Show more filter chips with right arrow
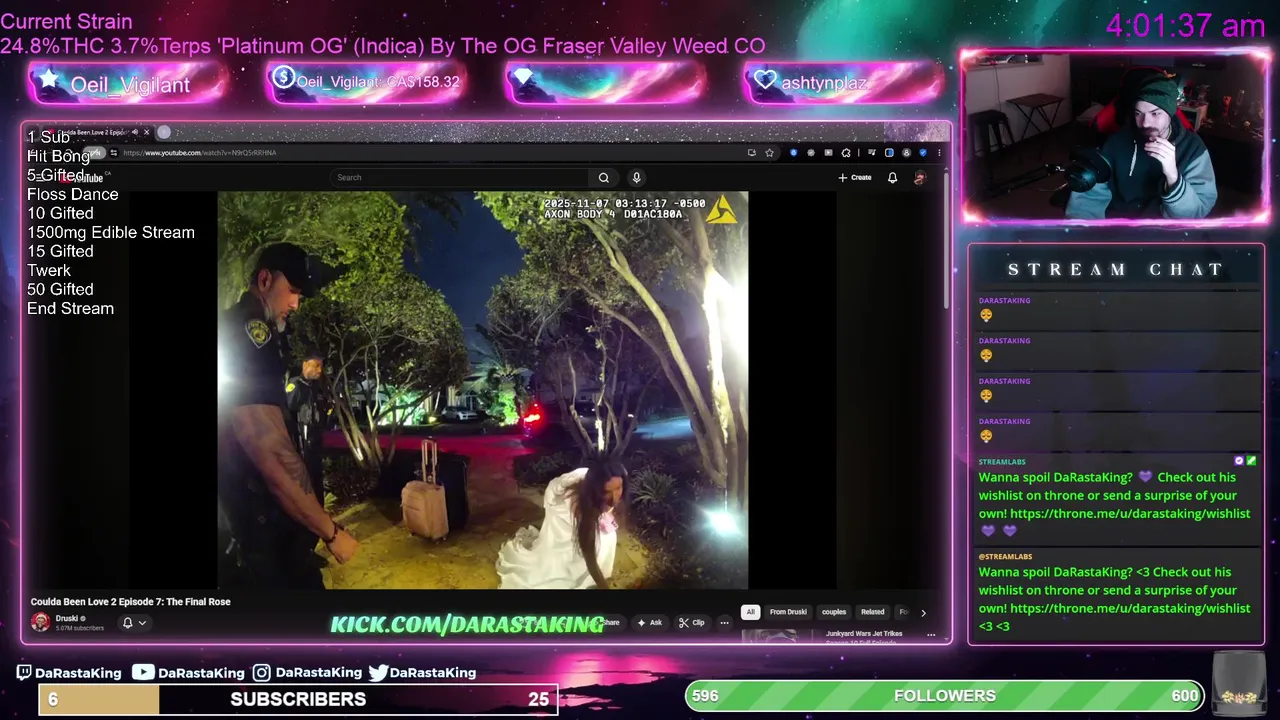This screenshot has height=720, width=1280. (923, 612)
